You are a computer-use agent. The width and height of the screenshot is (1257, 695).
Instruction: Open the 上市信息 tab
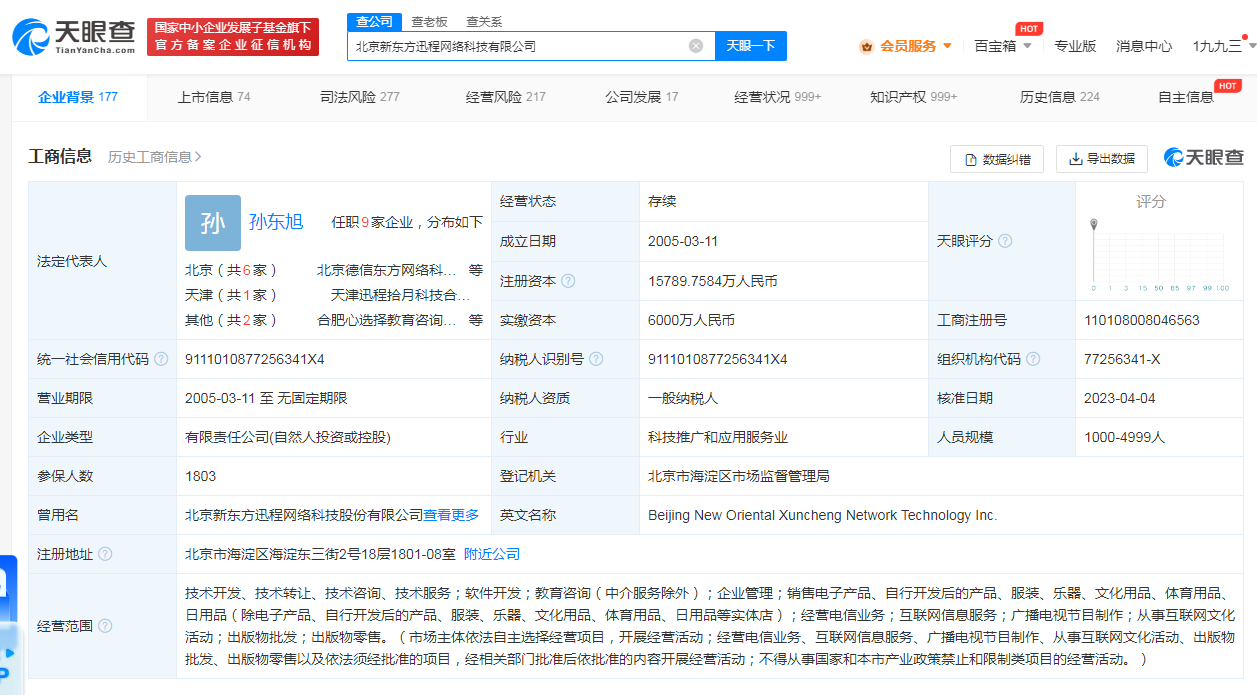coord(214,97)
